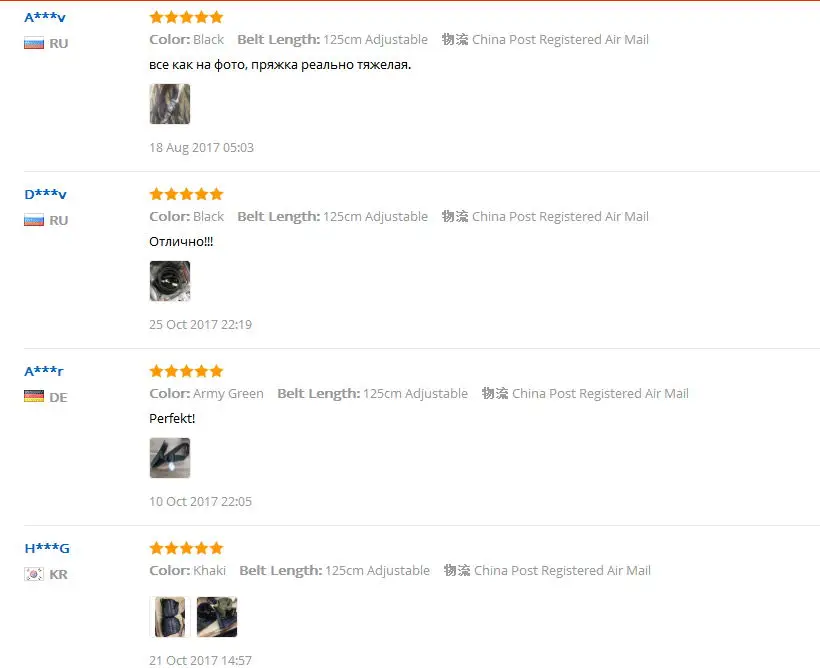Enlarge the photo under Perfekt! review
Viewport: 820px width, 668px height.
[170, 458]
